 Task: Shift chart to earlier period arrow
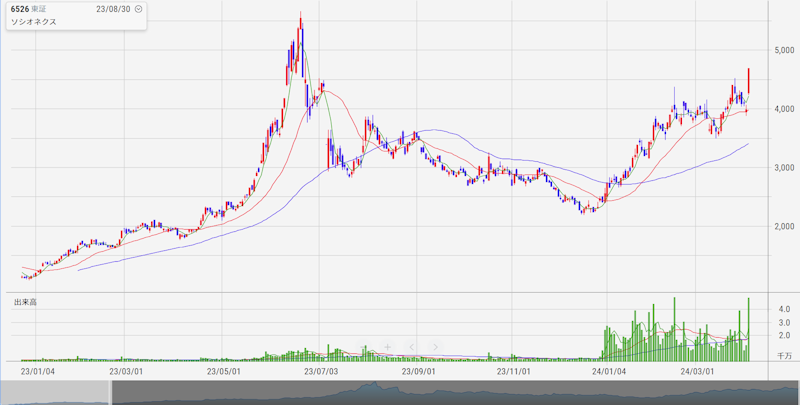pos(411,347)
